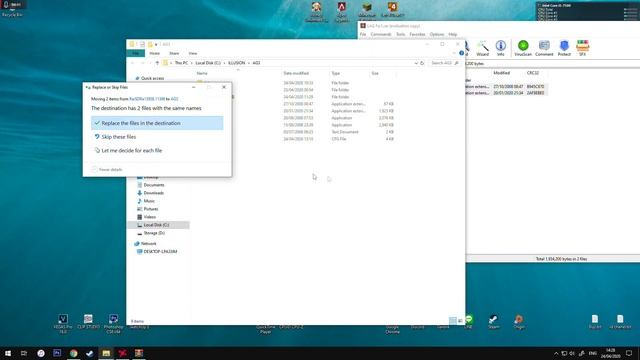Click the VirusScan icon in WinRAR toolbar
Viewport: 640px width, 360px height.
(x=523, y=48)
